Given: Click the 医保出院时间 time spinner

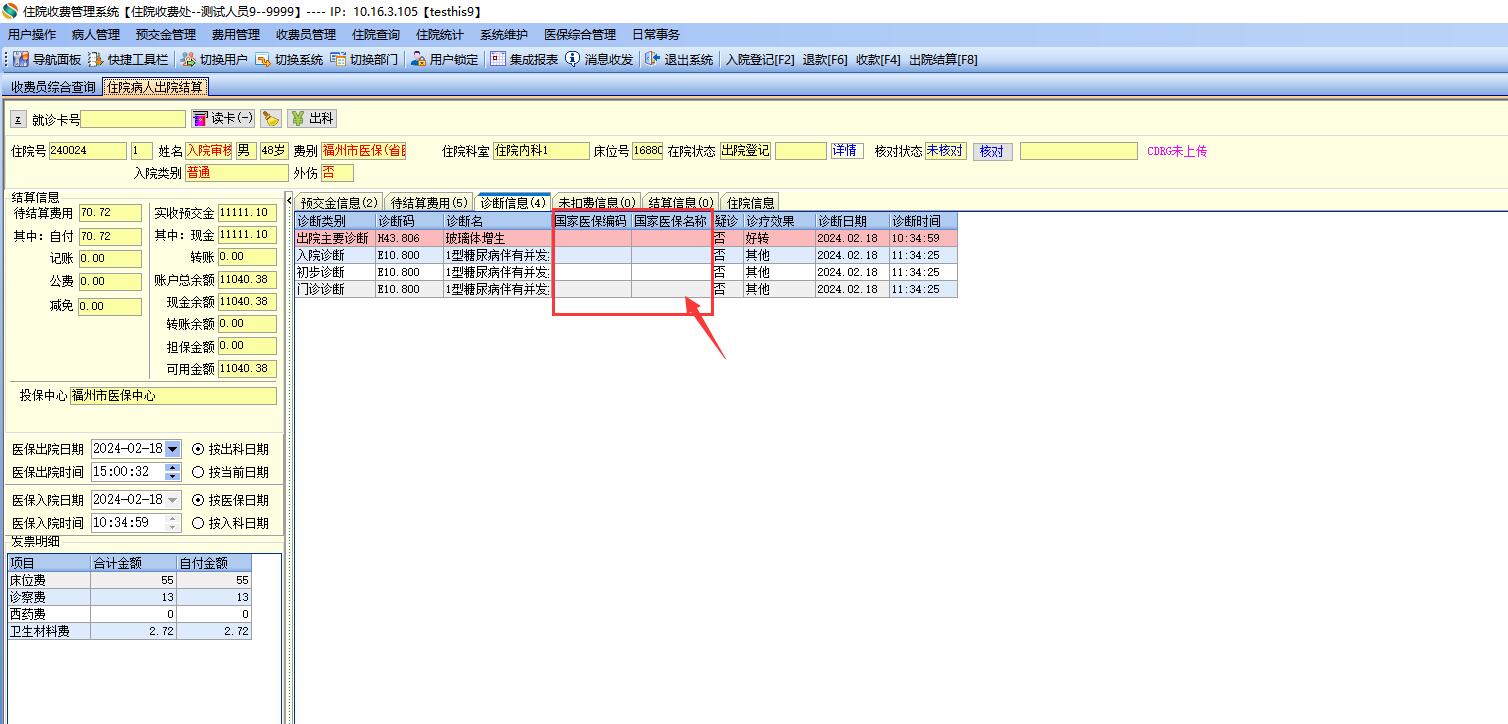Looking at the screenshot, I should tap(173, 472).
